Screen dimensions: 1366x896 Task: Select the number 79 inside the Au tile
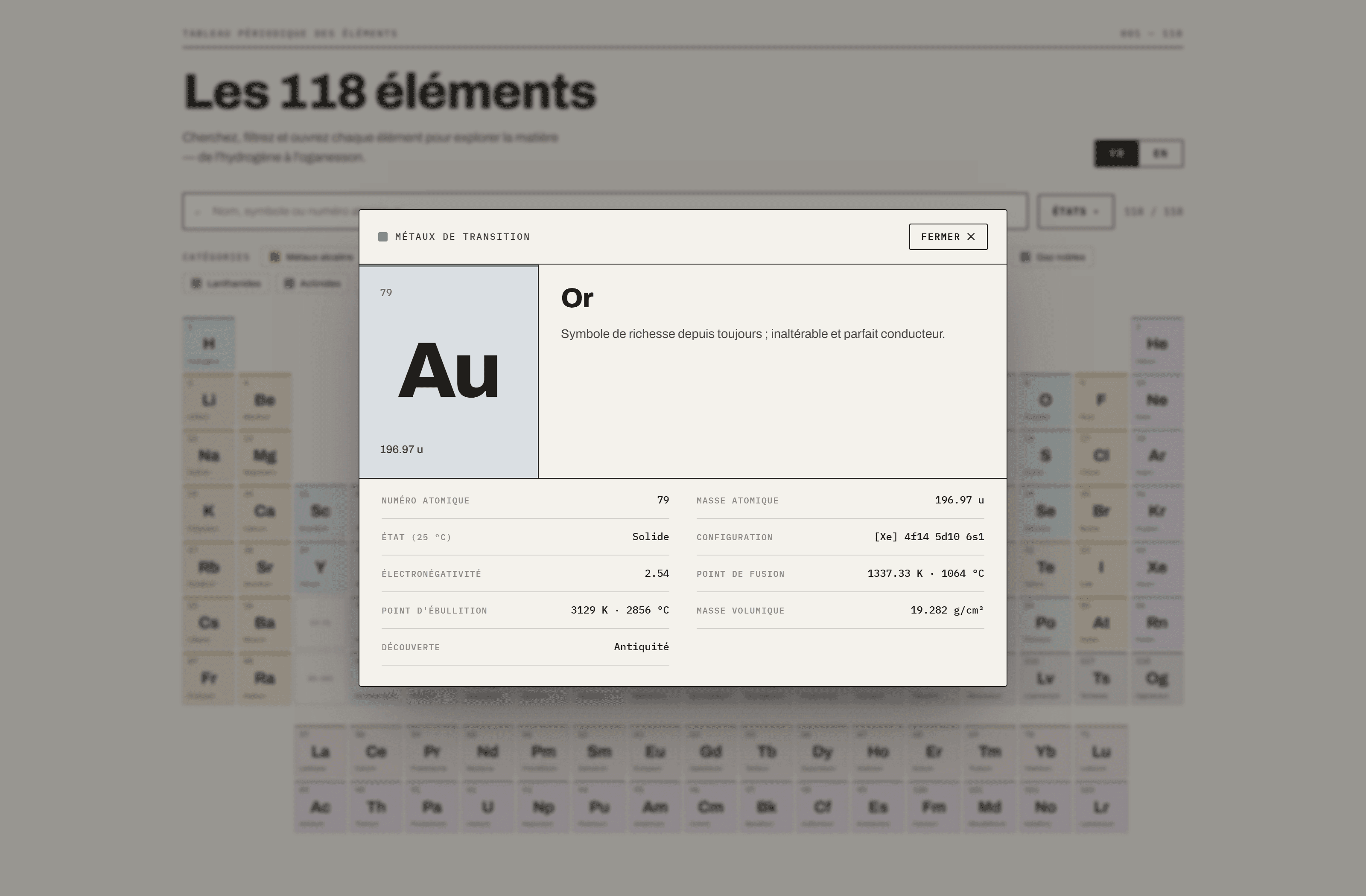(x=386, y=293)
